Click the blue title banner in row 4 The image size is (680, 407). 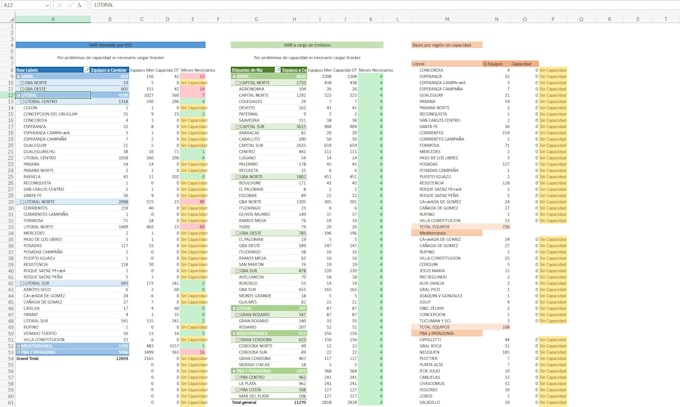(111, 45)
